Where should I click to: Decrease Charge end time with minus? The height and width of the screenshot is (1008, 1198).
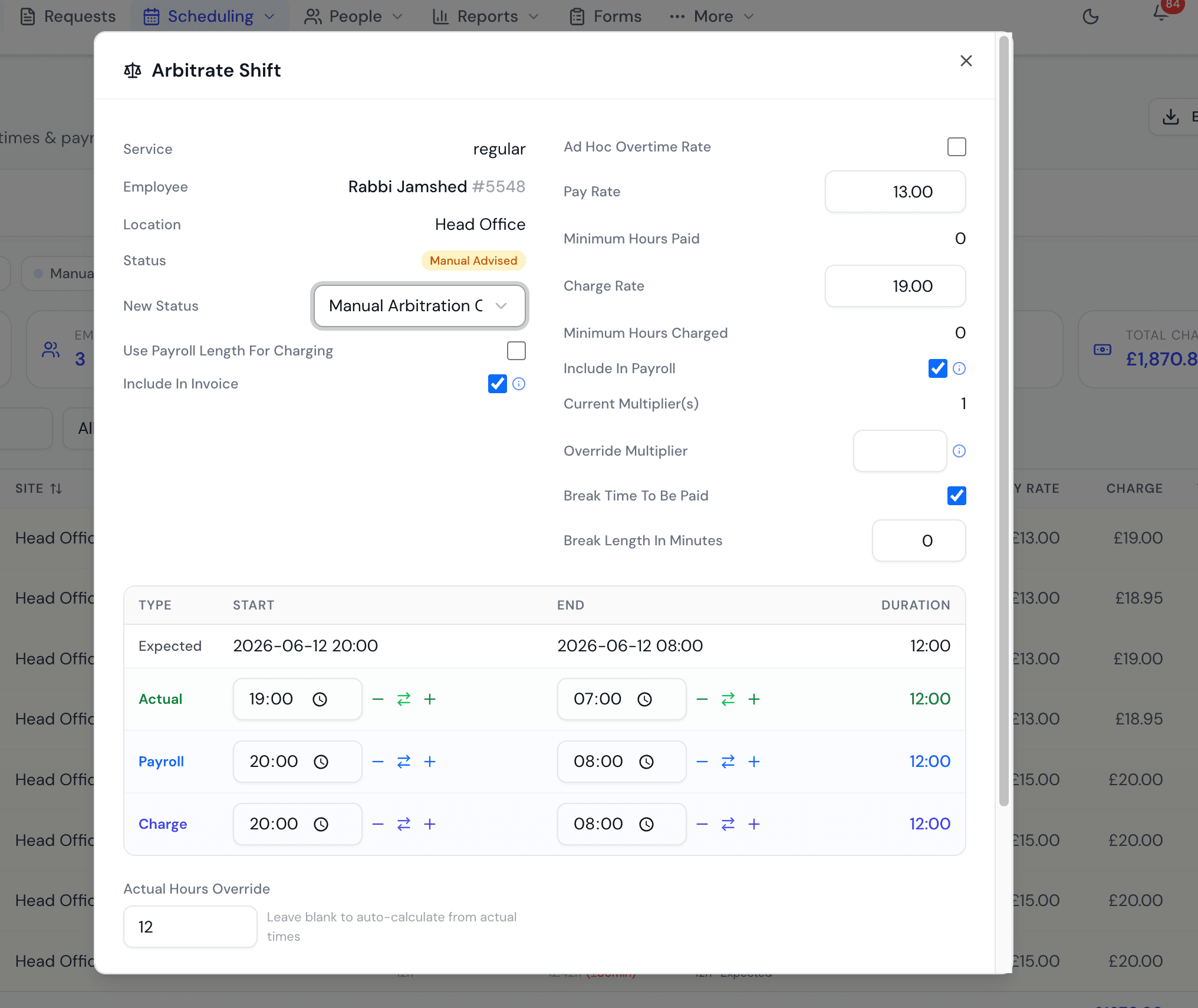pos(702,824)
